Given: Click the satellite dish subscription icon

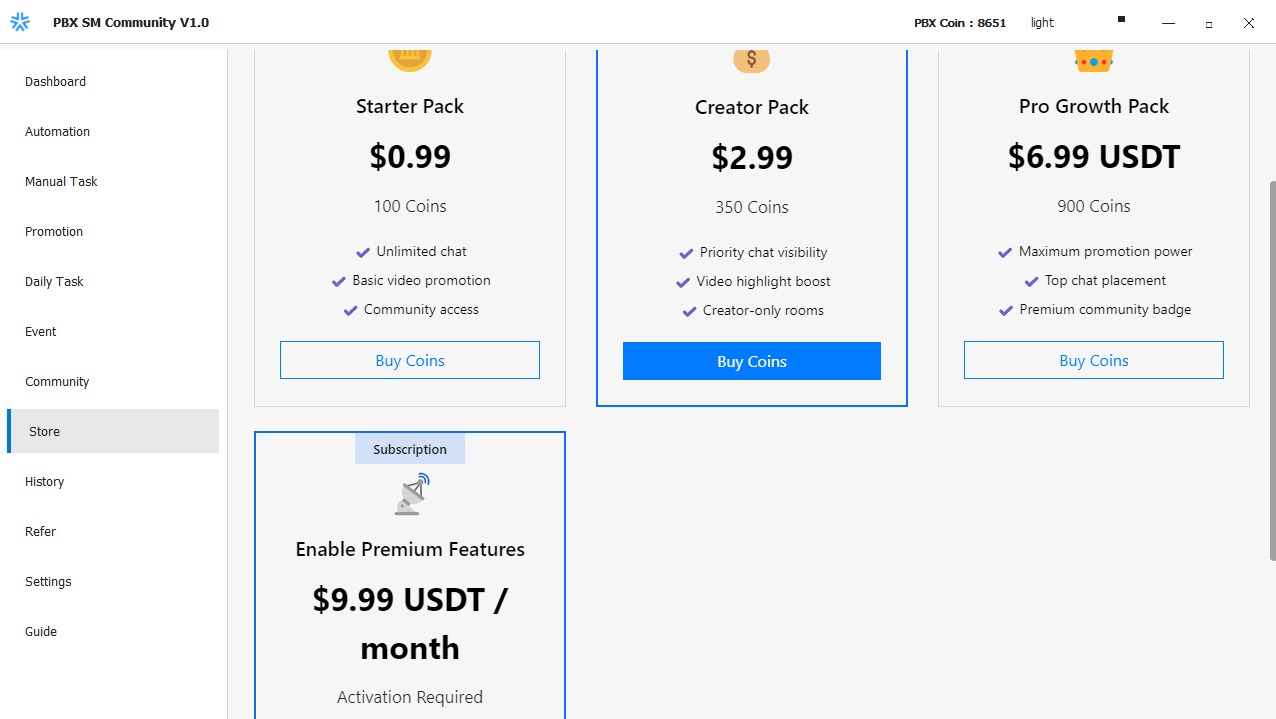Looking at the screenshot, I should point(411,495).
